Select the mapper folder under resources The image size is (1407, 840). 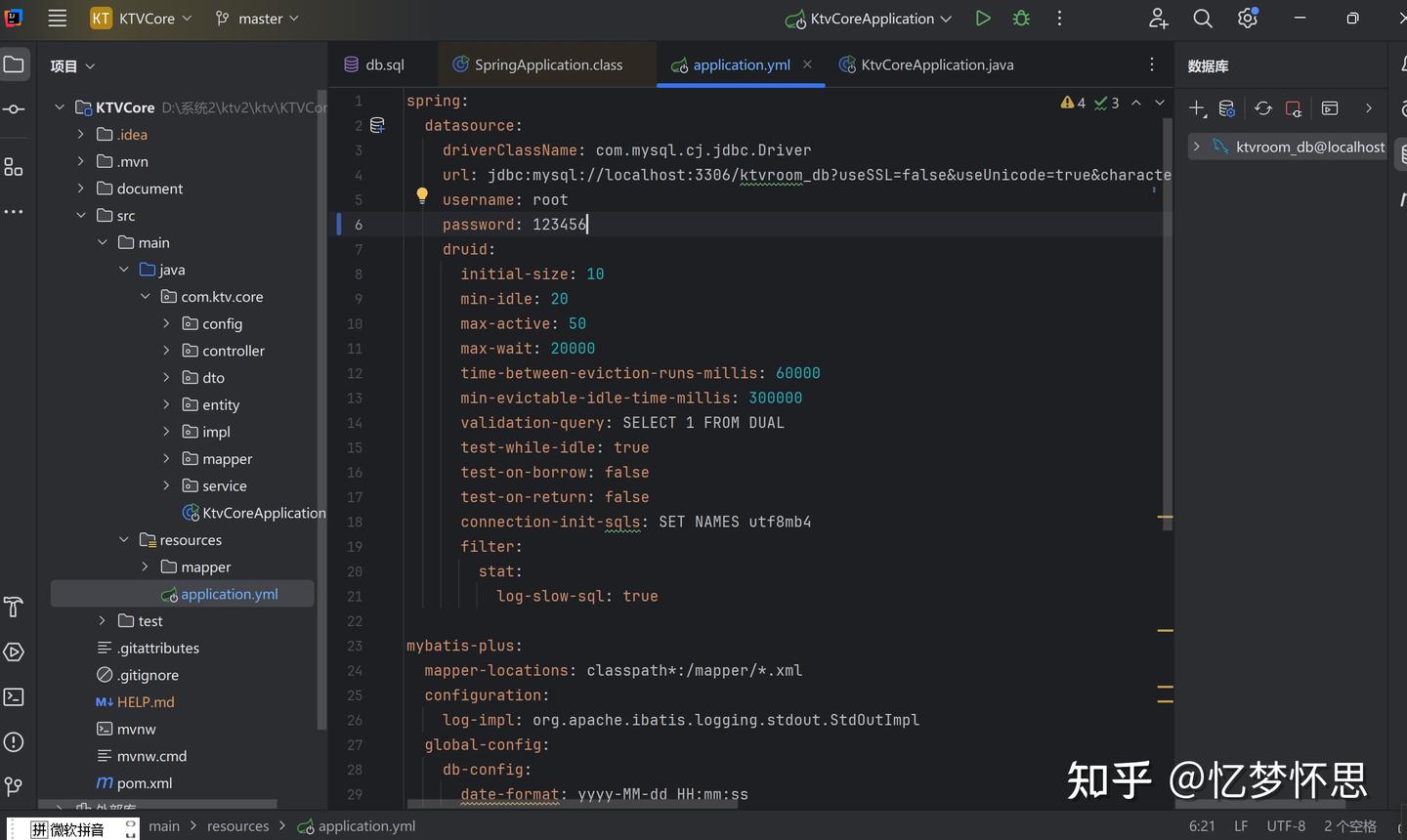pos(205,567)
